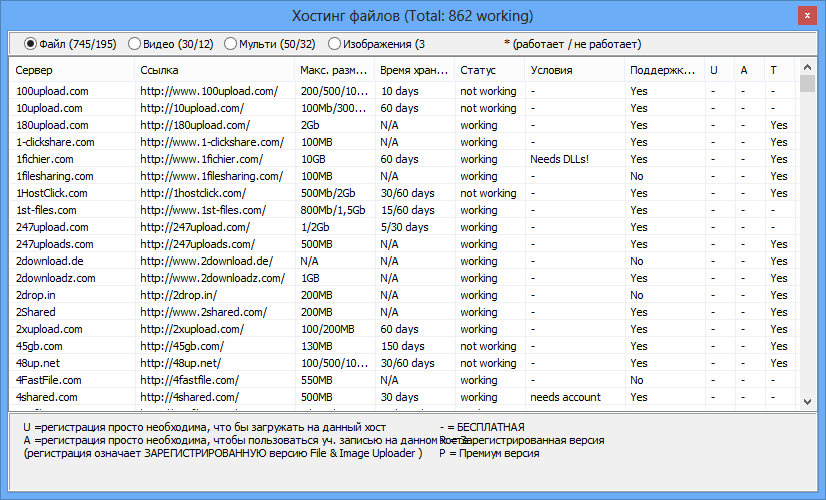Click the list scroll down arrow
The image size is (826, 500).
[807, 402]
